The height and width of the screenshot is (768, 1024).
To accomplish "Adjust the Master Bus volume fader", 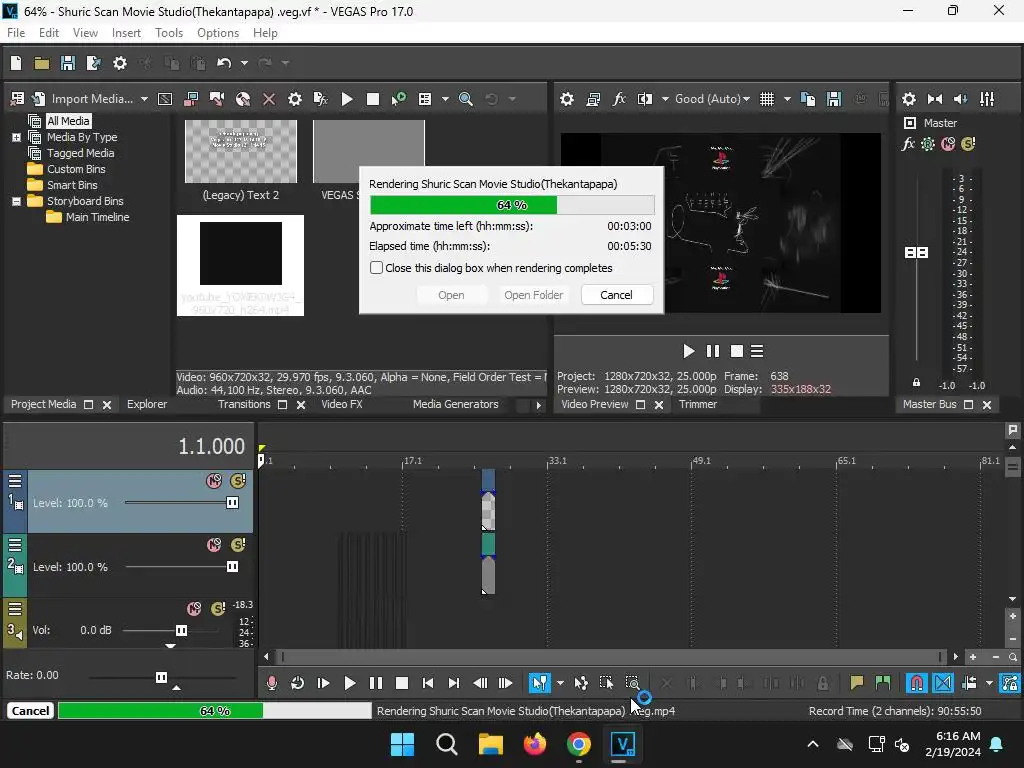I will 916,252.
